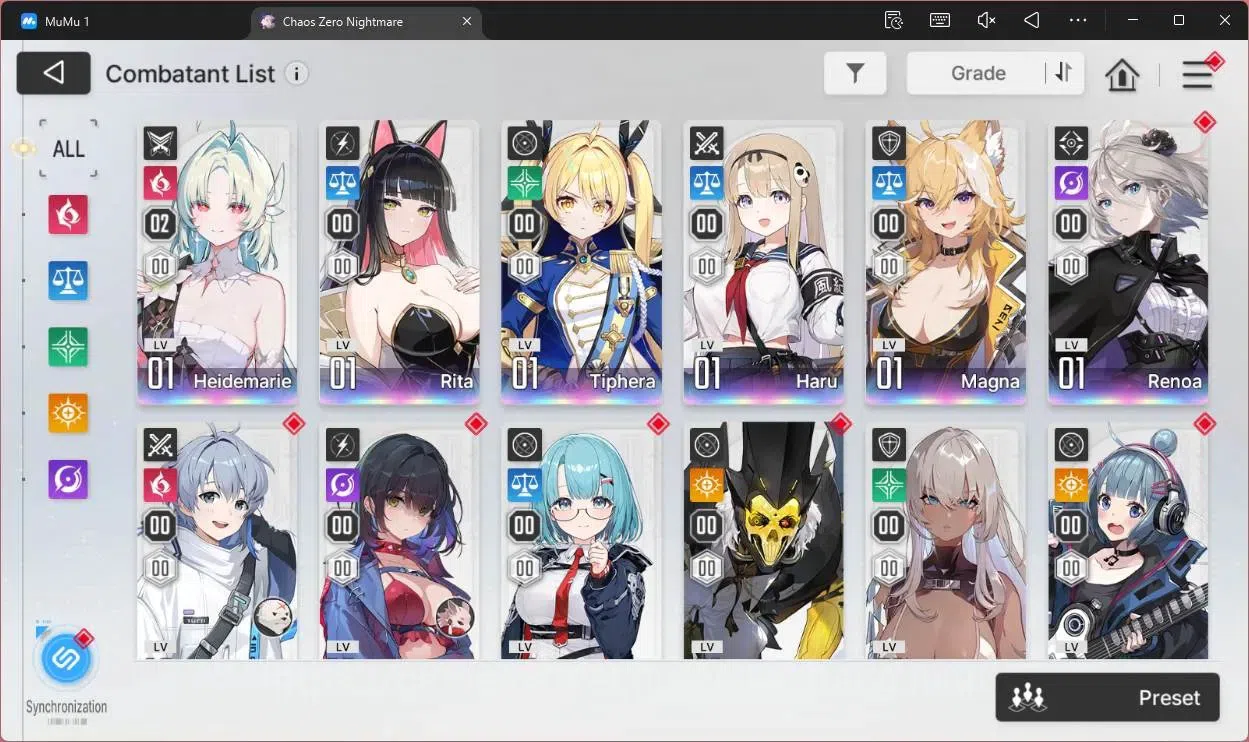Select the red bikini black-haired girl card
This screenshot has height=742, width=1249.
[x=399, y=541]
